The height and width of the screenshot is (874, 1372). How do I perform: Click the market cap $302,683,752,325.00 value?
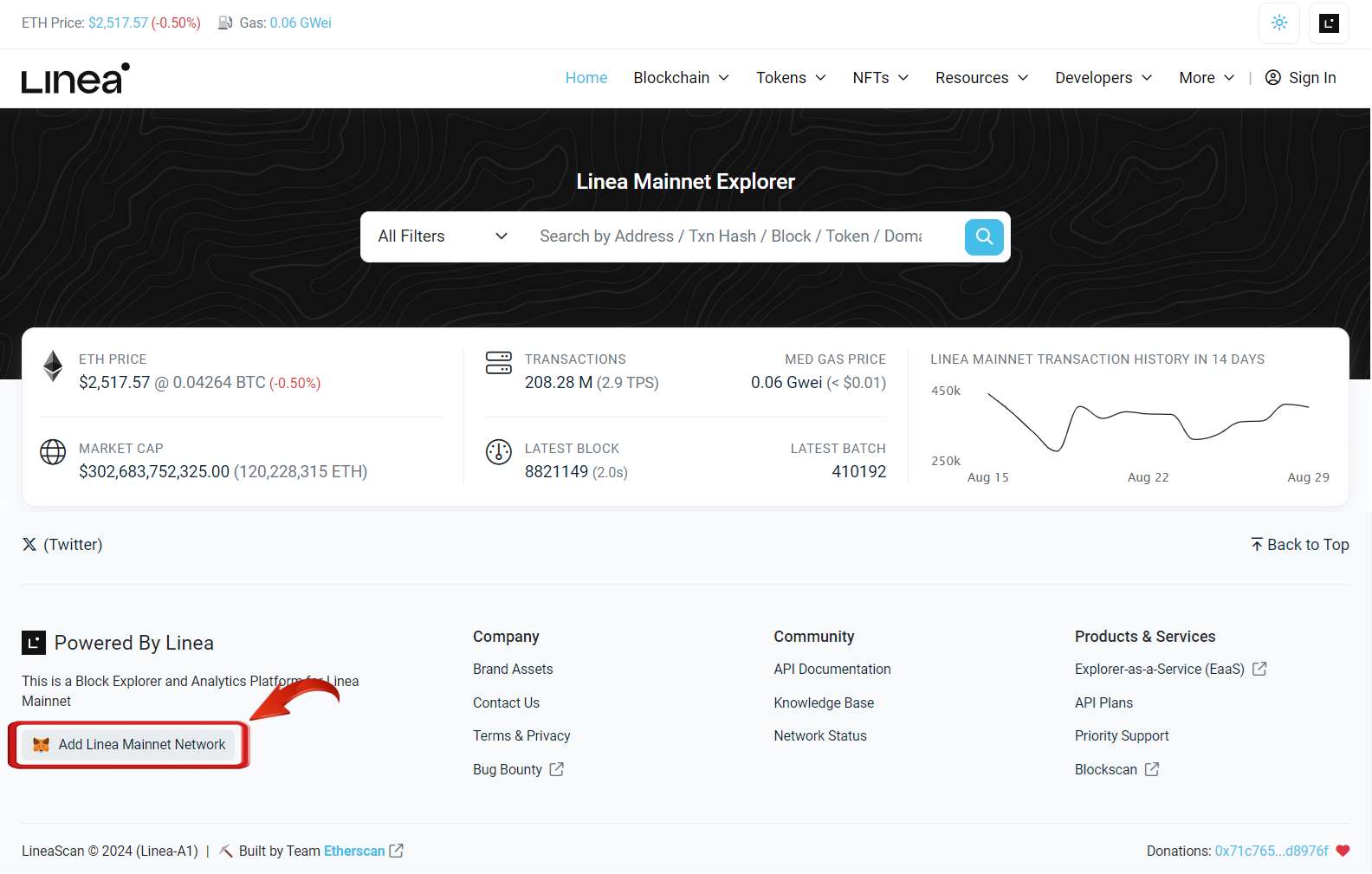coord(154,471)
